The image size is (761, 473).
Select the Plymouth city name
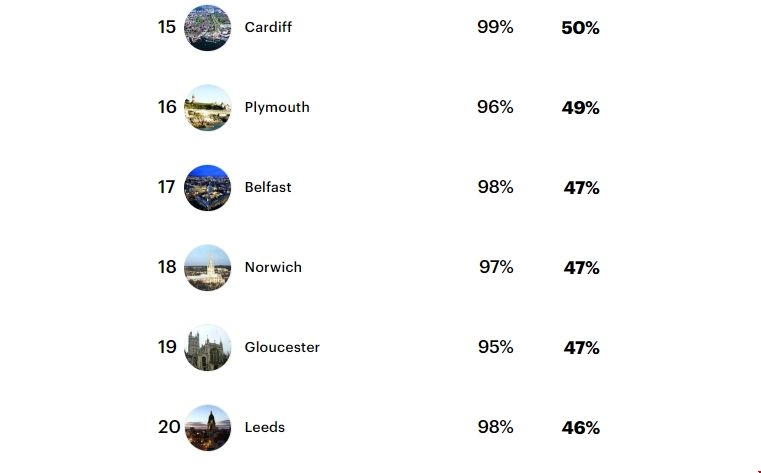click(277, 108)
